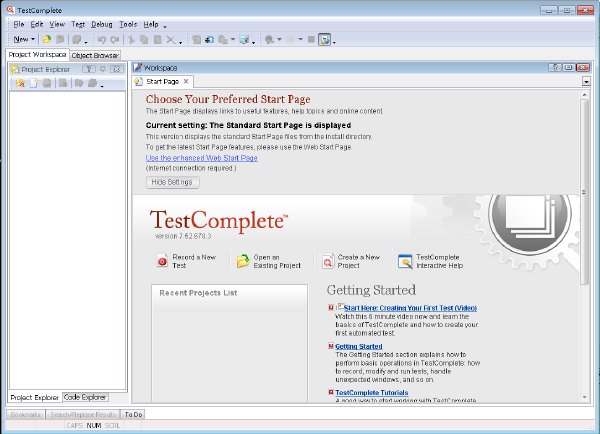The image size is (600, 434).
Task: Open the Bookmarks tab
Action: (26, 414)
